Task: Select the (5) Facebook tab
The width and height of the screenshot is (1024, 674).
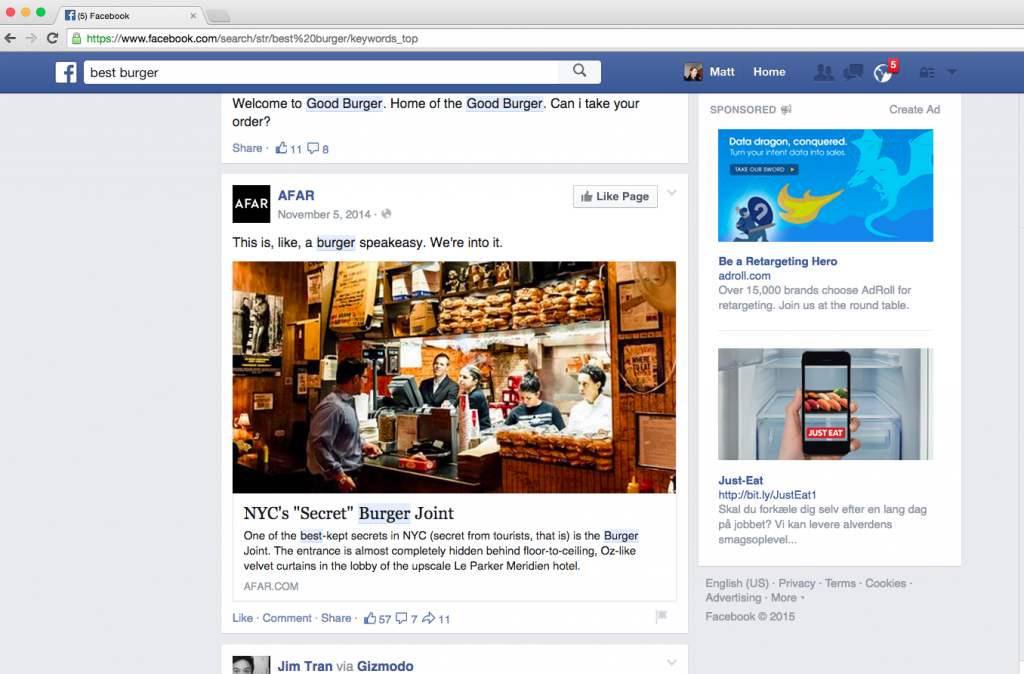Action: tap(130, 15)
